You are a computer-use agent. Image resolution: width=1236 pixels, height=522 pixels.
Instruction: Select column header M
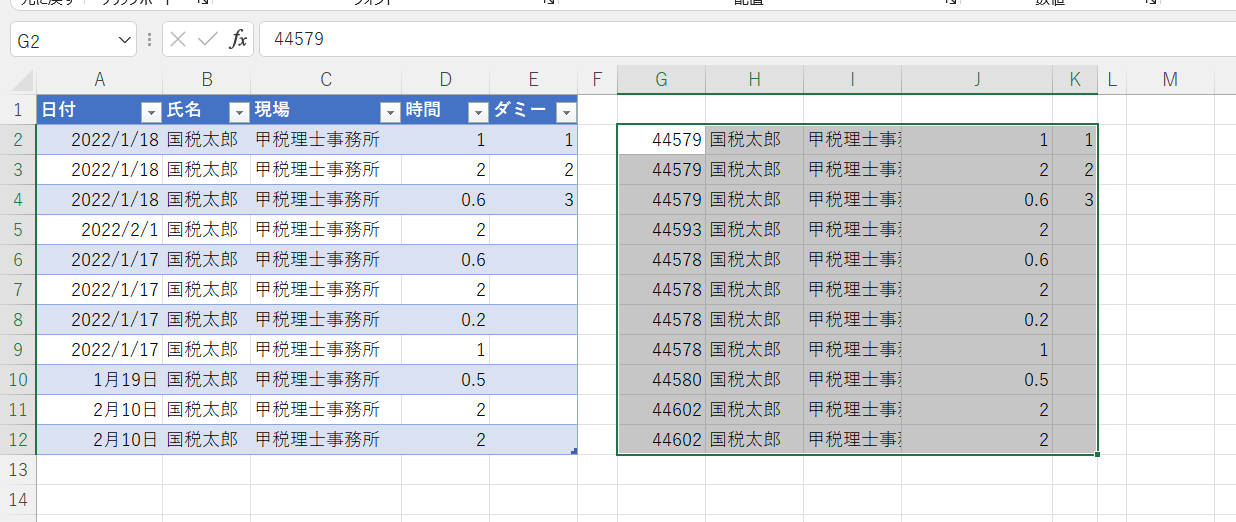pyautogui.click(x=1169, y=80)
